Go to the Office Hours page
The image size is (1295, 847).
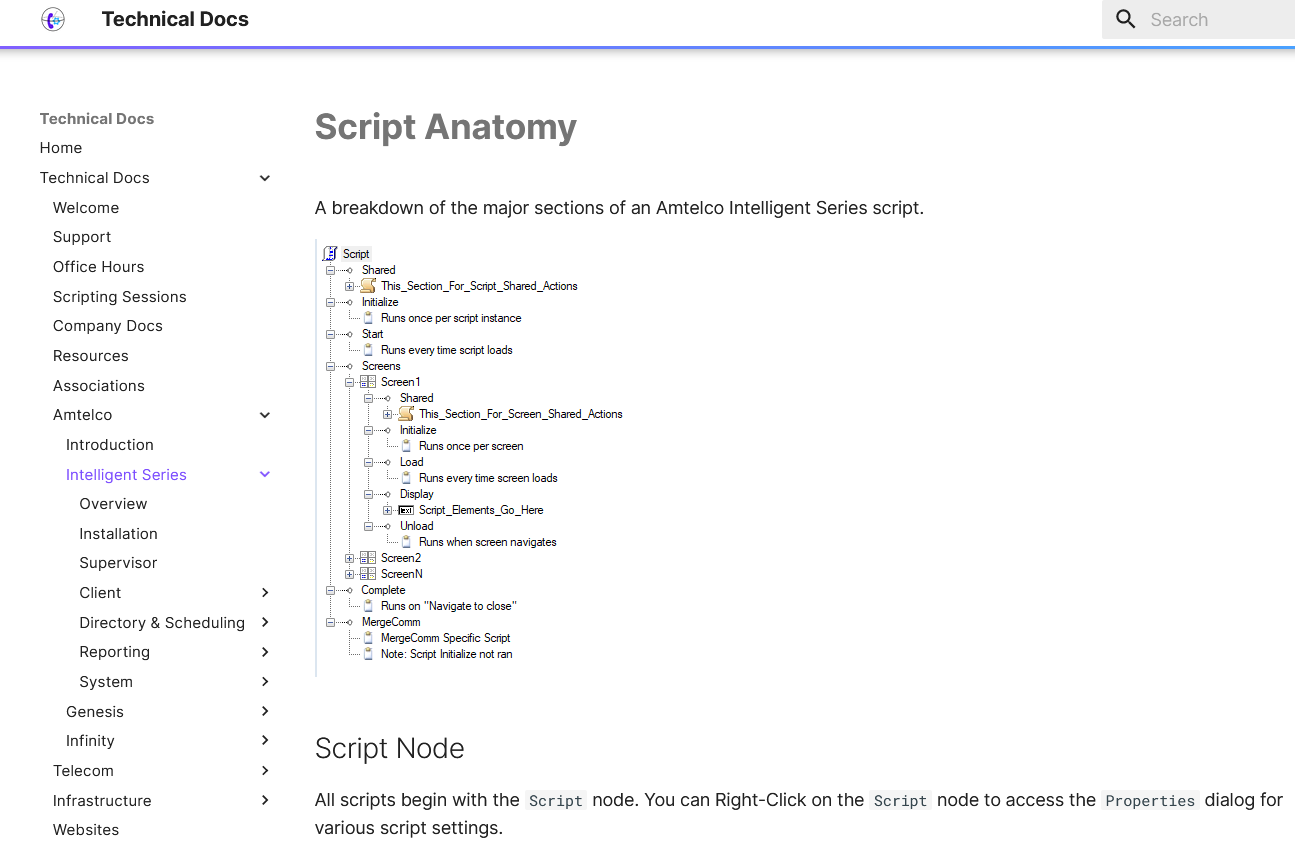click(x=98, y=267)
